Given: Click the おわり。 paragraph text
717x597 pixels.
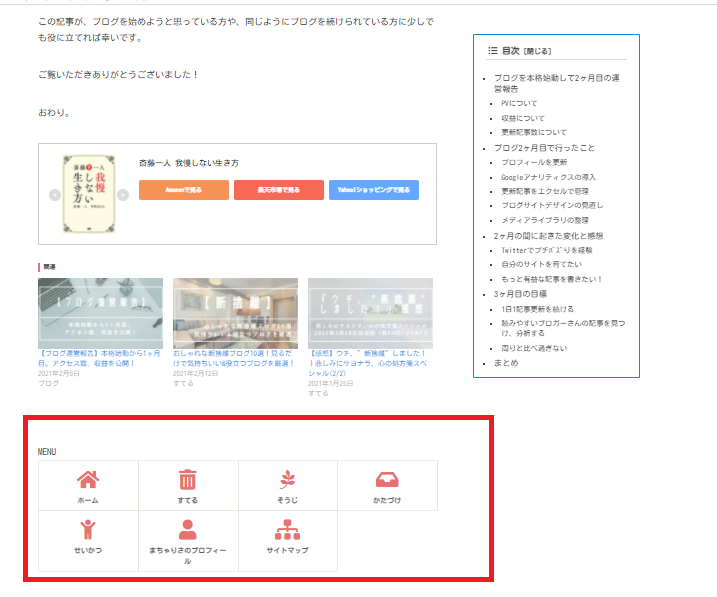Looking at the screenshot, I should point(54,112).
